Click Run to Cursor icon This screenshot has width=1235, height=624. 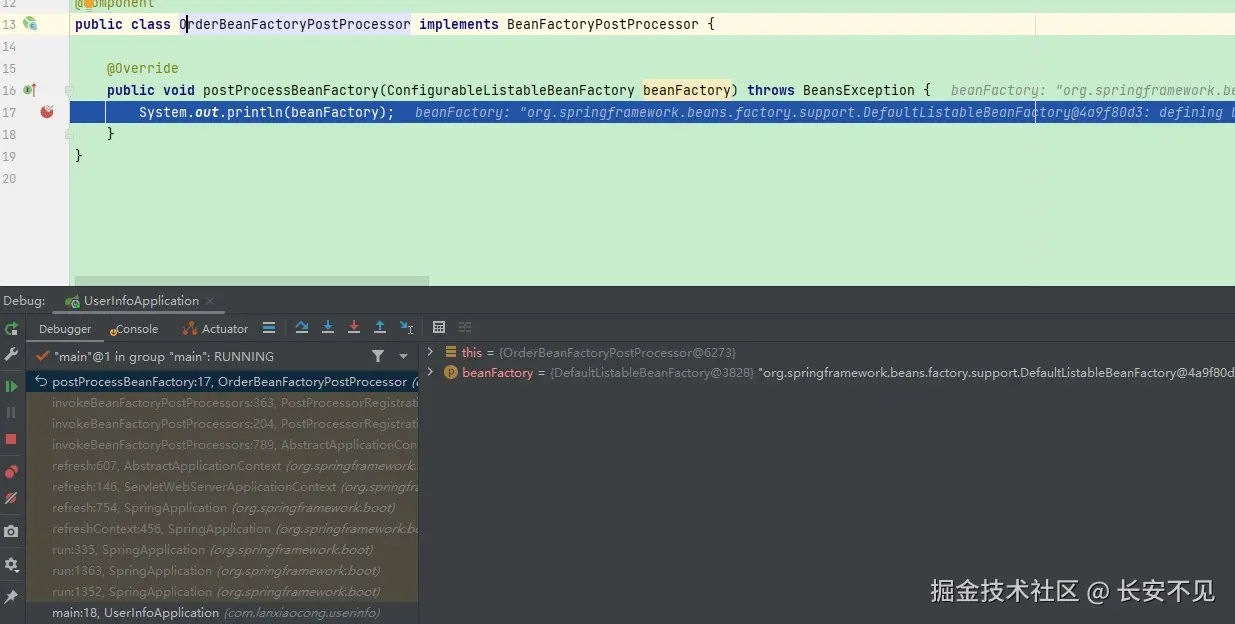click(x=406, y=328)
